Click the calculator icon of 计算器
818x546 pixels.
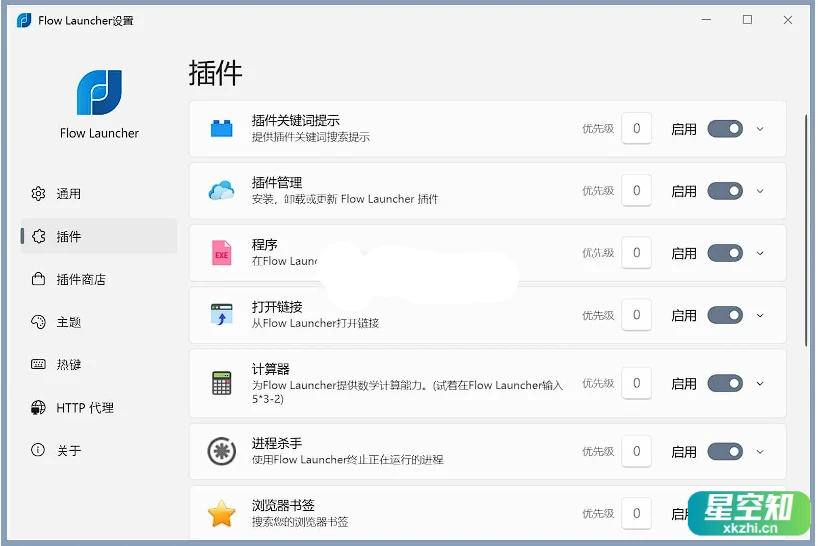(221, 383)
